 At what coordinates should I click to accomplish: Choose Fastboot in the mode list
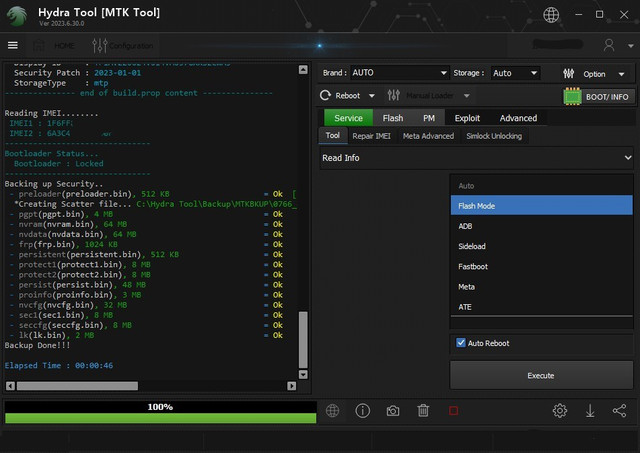tap(542, 266)
